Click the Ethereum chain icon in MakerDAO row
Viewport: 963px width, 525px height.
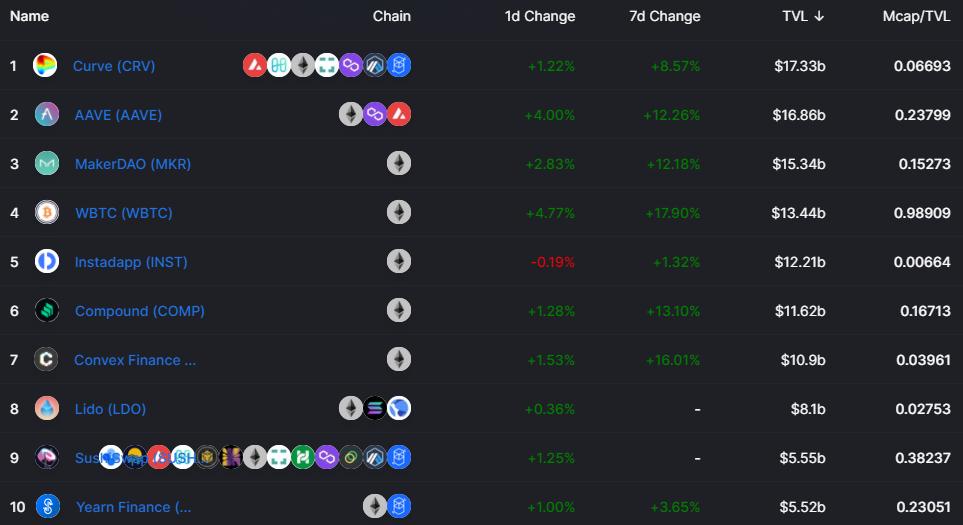(x=399, y=163)
